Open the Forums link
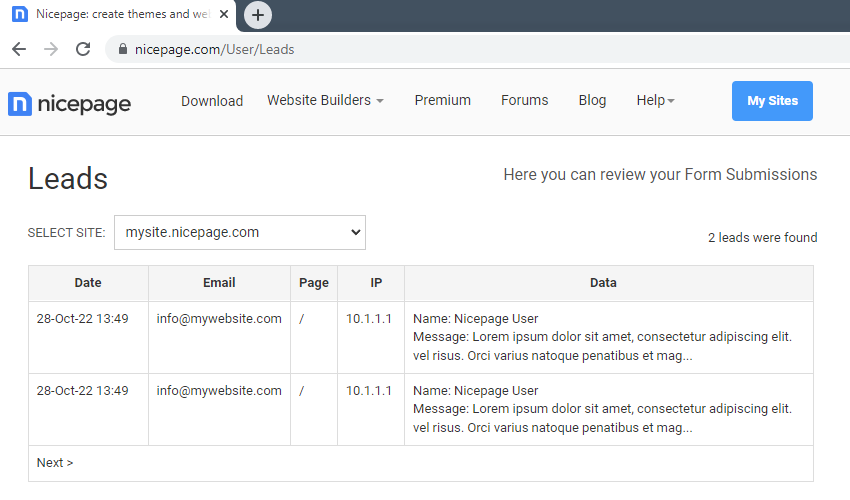This screenshot has width=850, height=500. point(525,100)
